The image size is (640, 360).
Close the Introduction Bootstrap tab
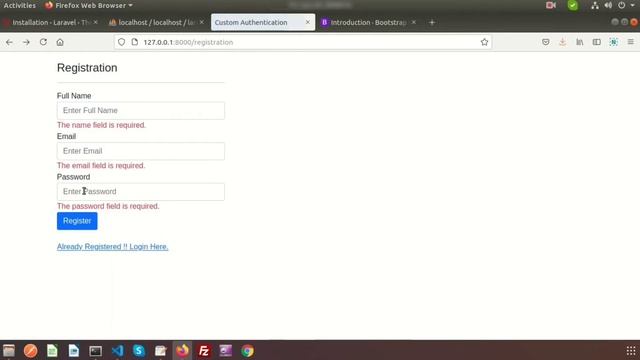413,22
